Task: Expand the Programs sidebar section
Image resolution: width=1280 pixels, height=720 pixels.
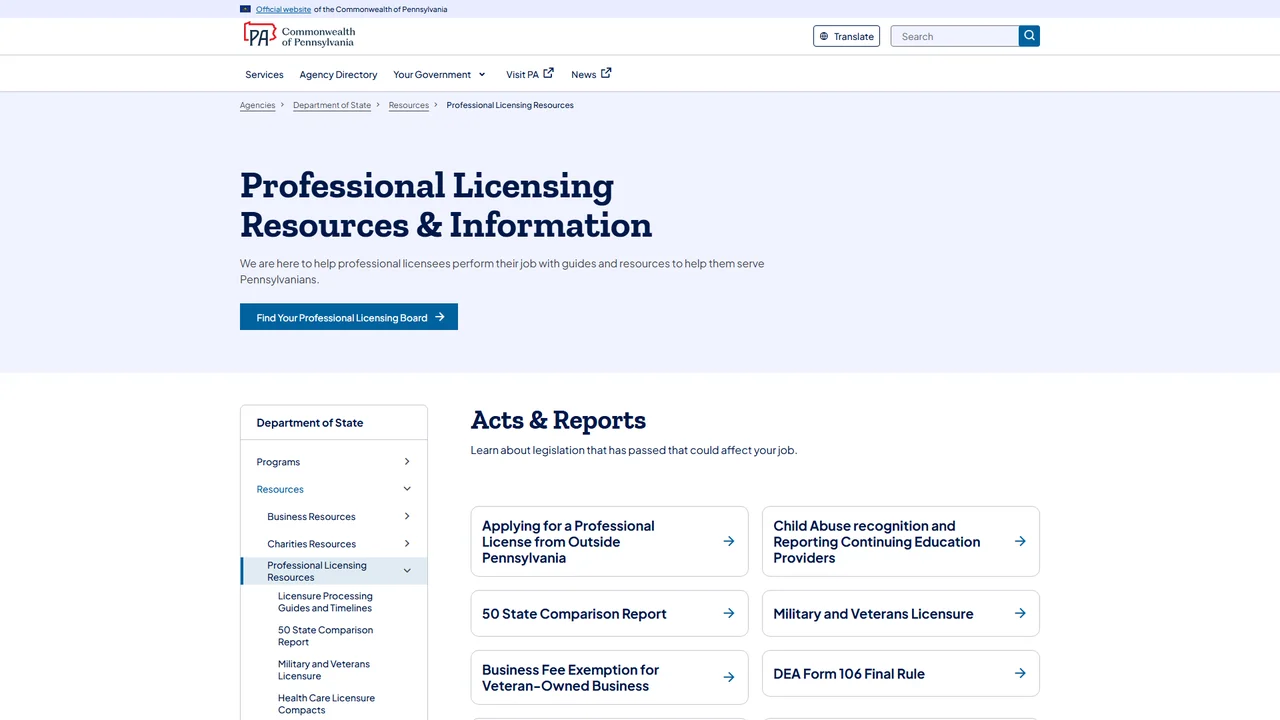Action: click(407, 461)
